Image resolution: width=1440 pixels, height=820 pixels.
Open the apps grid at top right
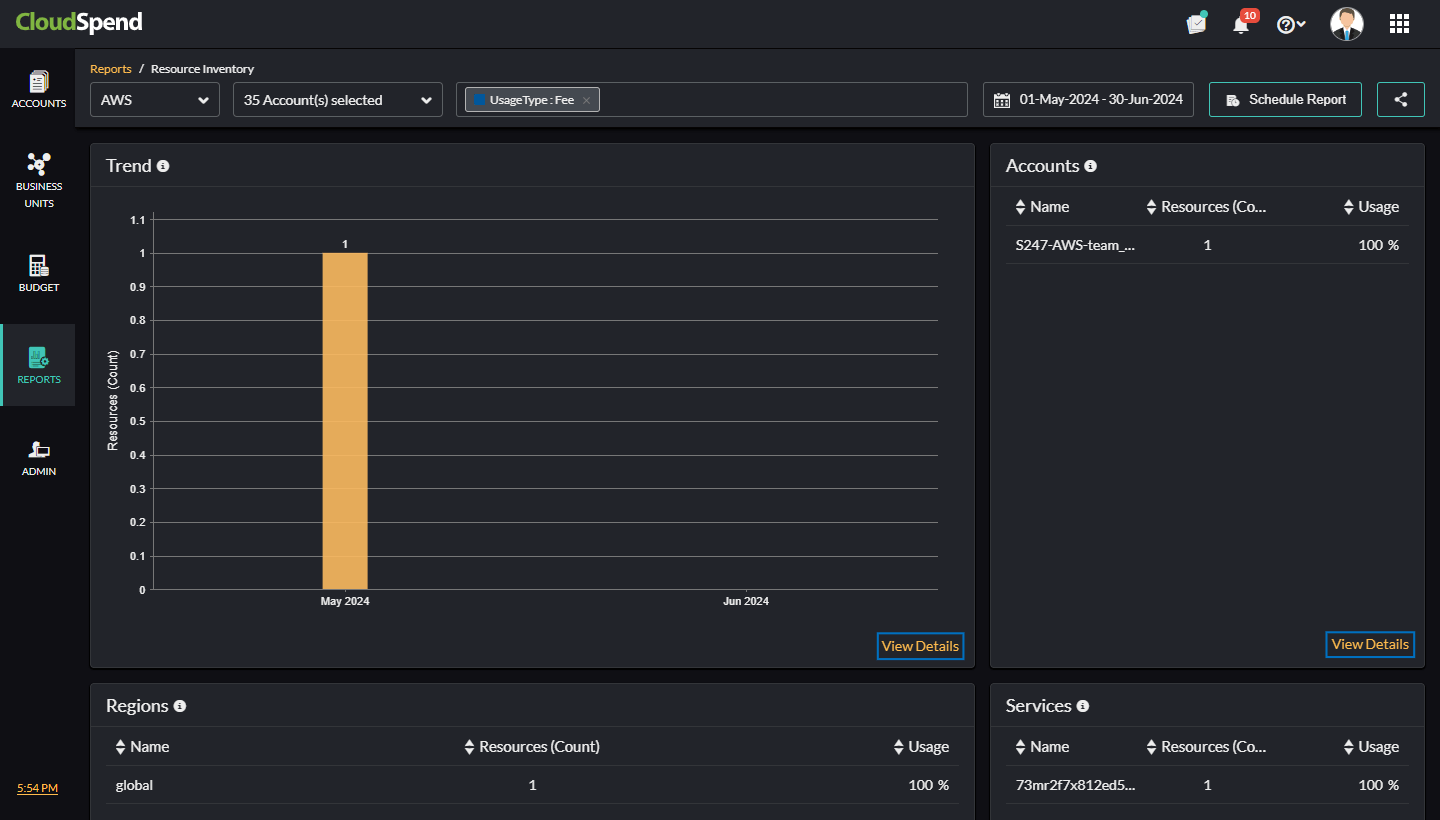(1399, 23)
